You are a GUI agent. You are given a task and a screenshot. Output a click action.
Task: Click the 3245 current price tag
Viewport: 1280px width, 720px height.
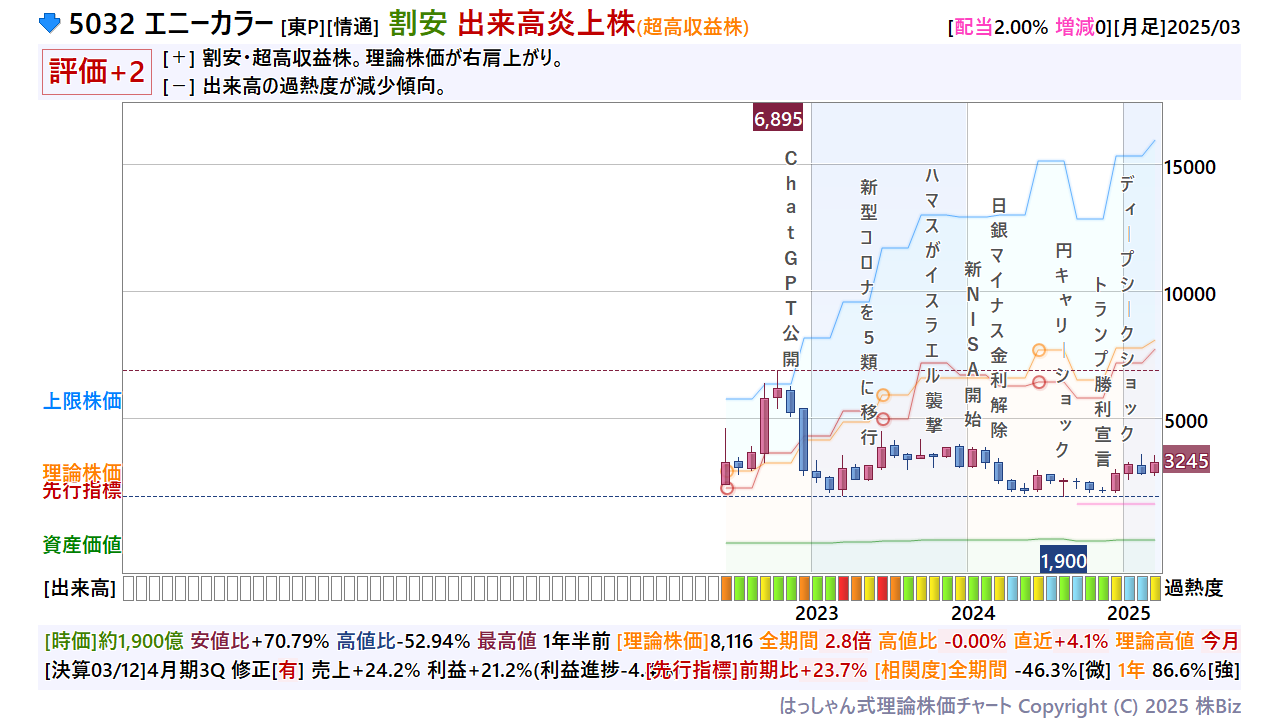click(1186, 461)
